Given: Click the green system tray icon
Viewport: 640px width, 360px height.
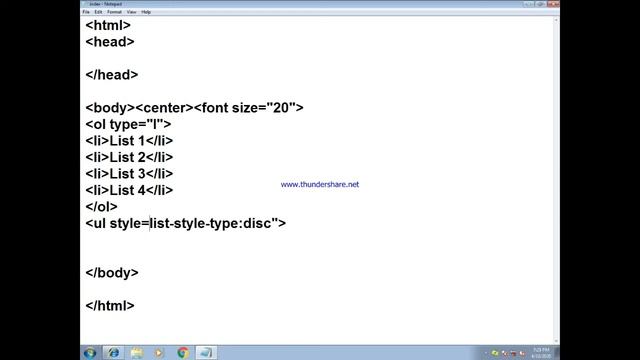Looking at the screenshot, I should click(495, 353).
